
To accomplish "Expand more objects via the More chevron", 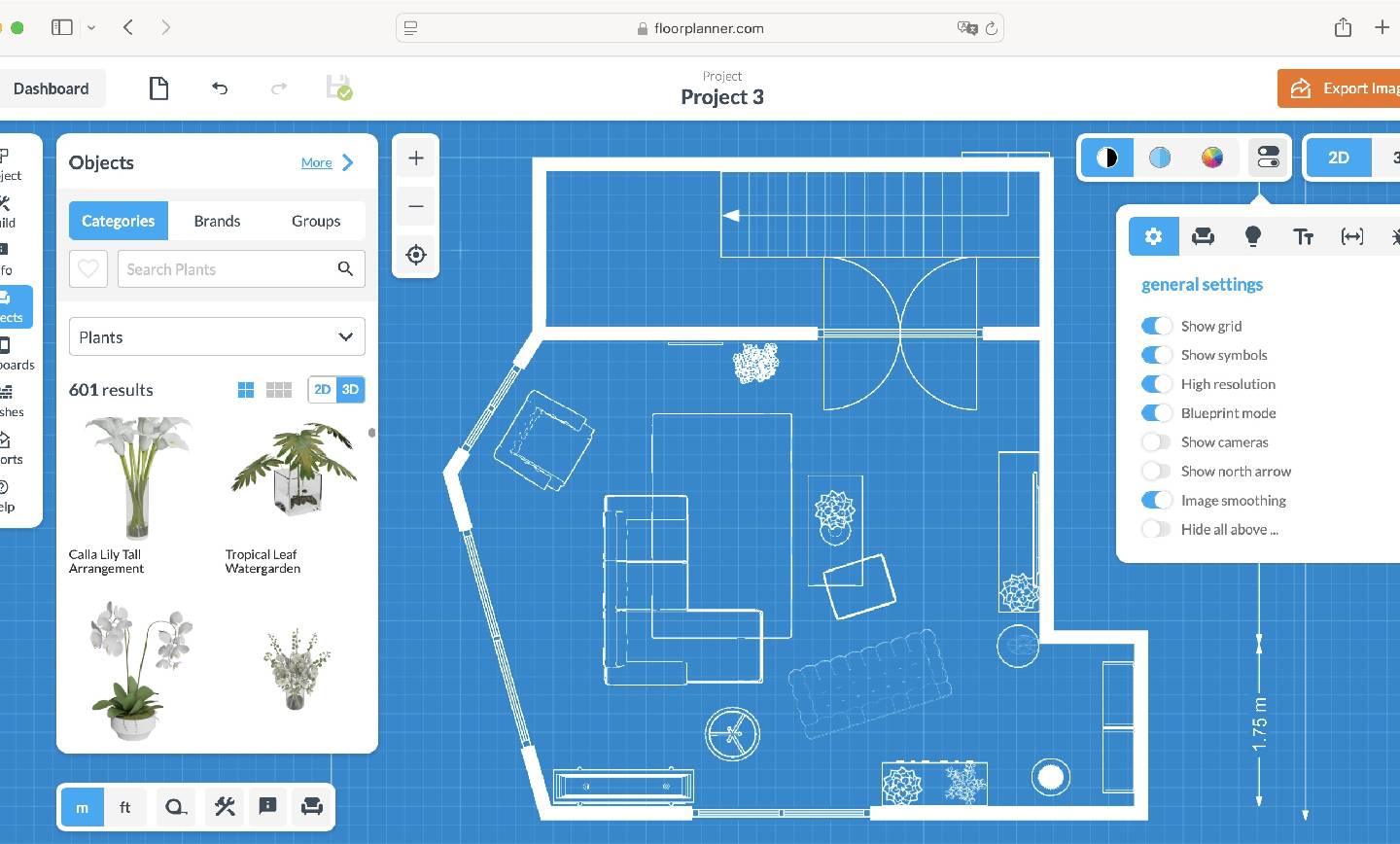I will click(x=347, y=162).
